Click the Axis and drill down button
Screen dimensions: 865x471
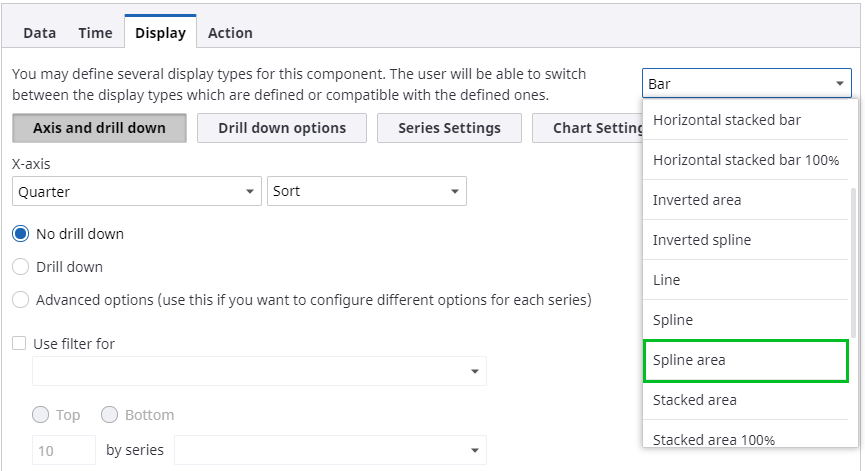pyautogui.click(x=99, y=128)
